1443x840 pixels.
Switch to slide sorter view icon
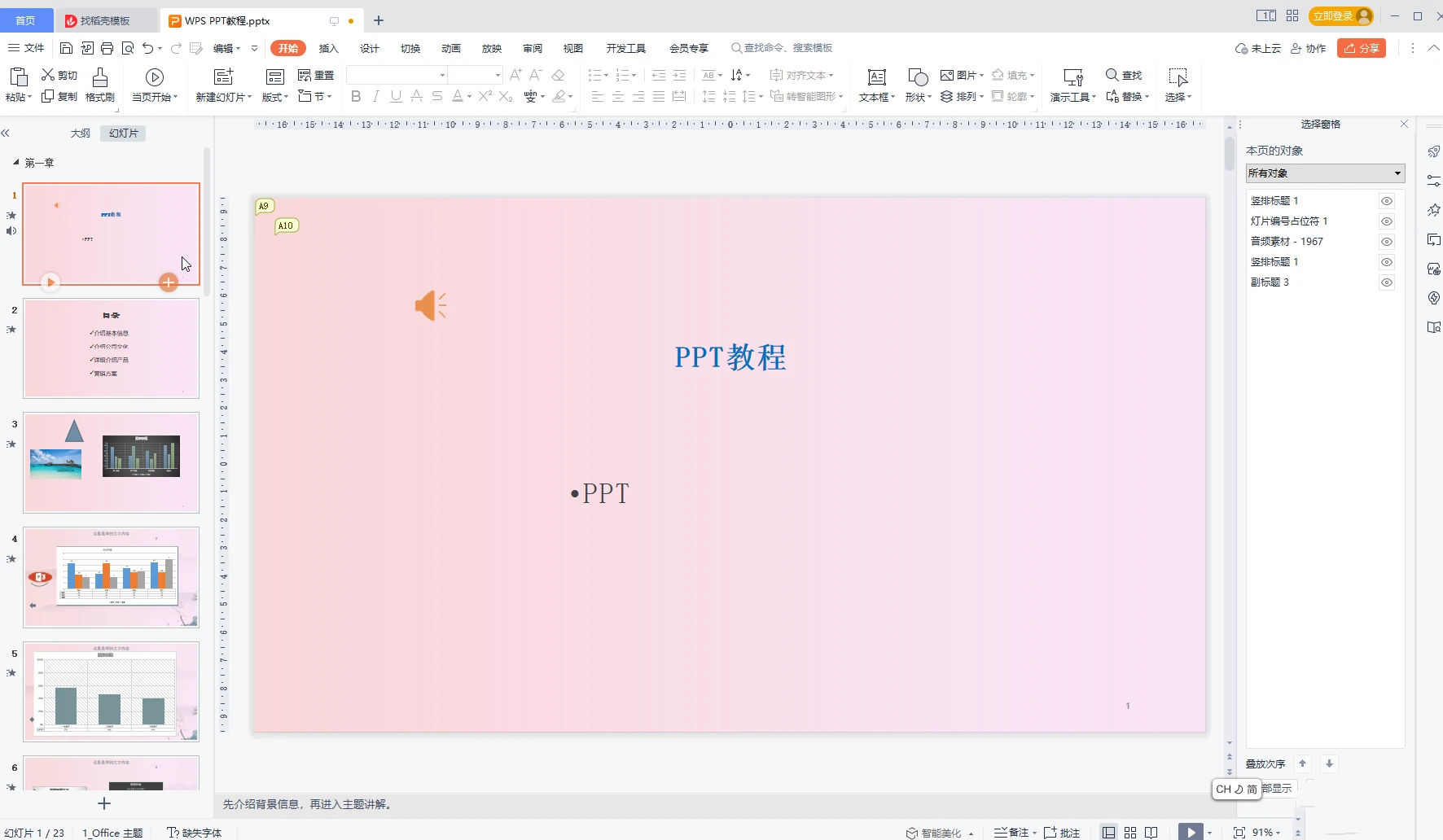1130,833
